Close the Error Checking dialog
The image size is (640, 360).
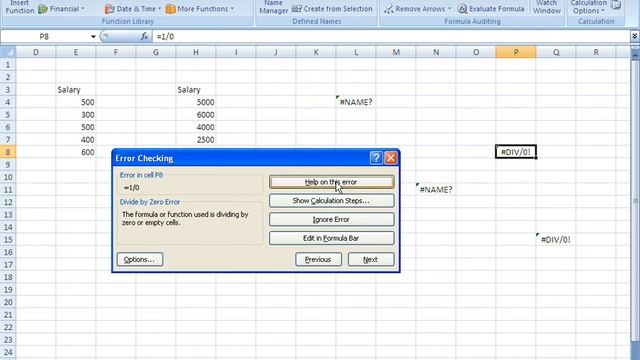click(x=391, y=158)
